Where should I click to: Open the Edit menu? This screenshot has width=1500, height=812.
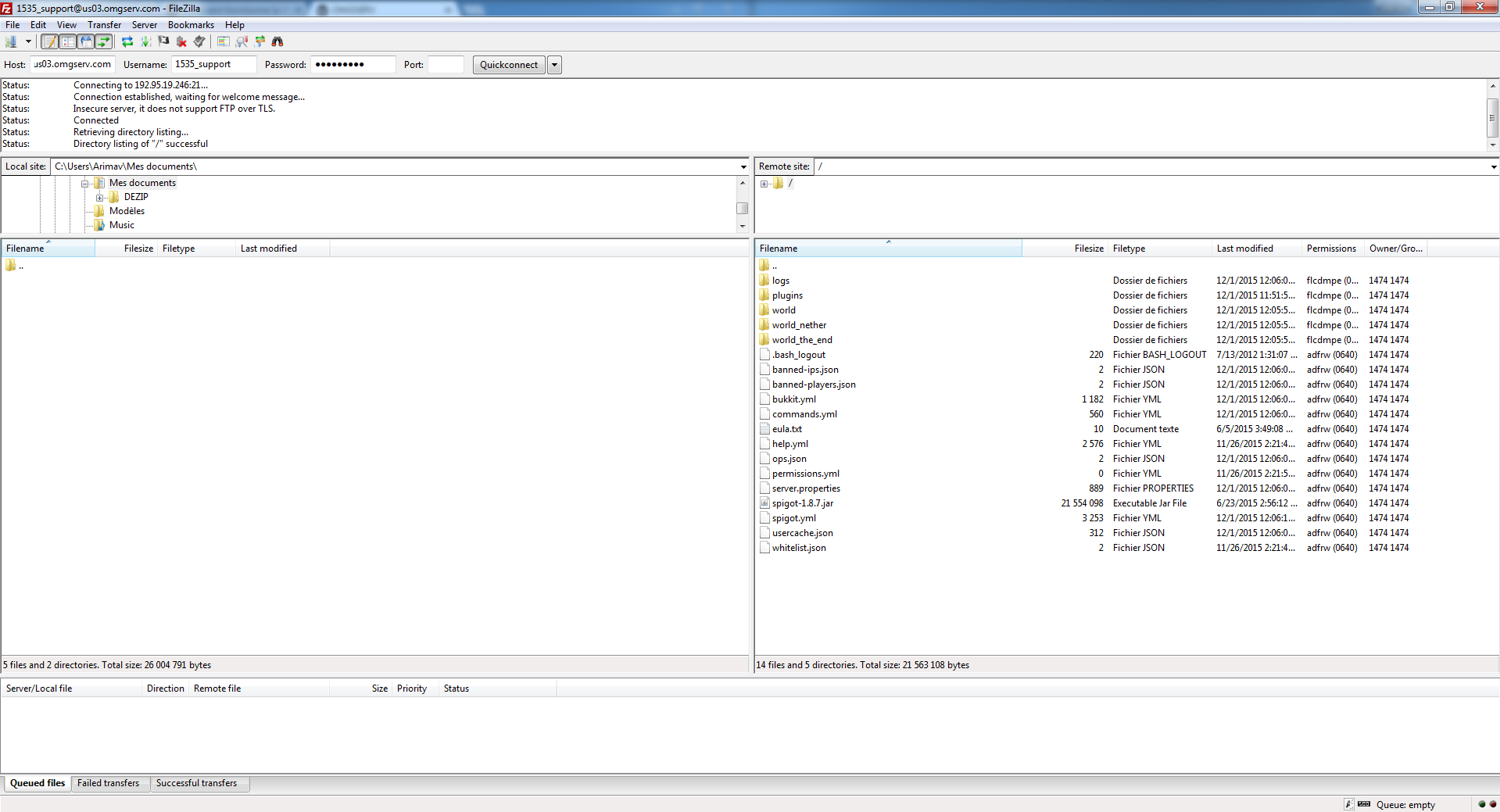[38, 25]
